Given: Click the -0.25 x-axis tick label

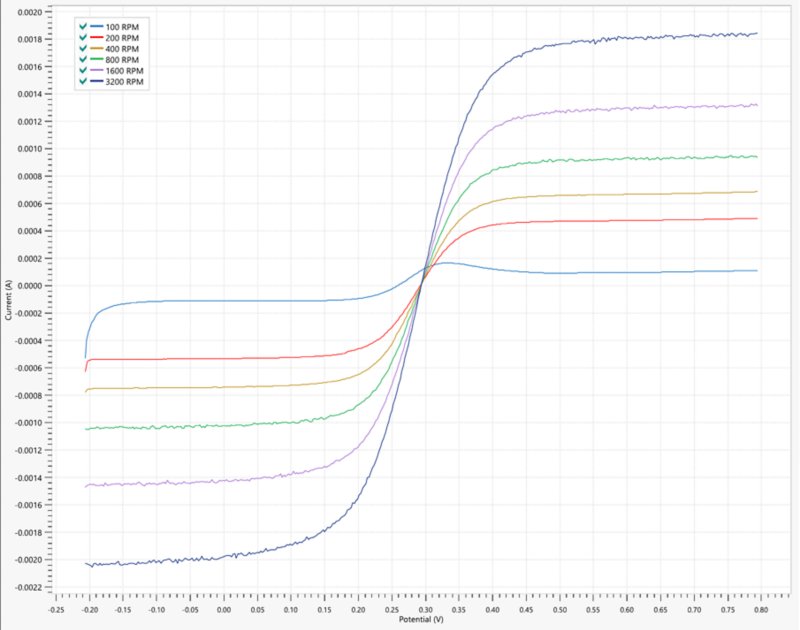Looking at the screenshot, I should [56, 610].
